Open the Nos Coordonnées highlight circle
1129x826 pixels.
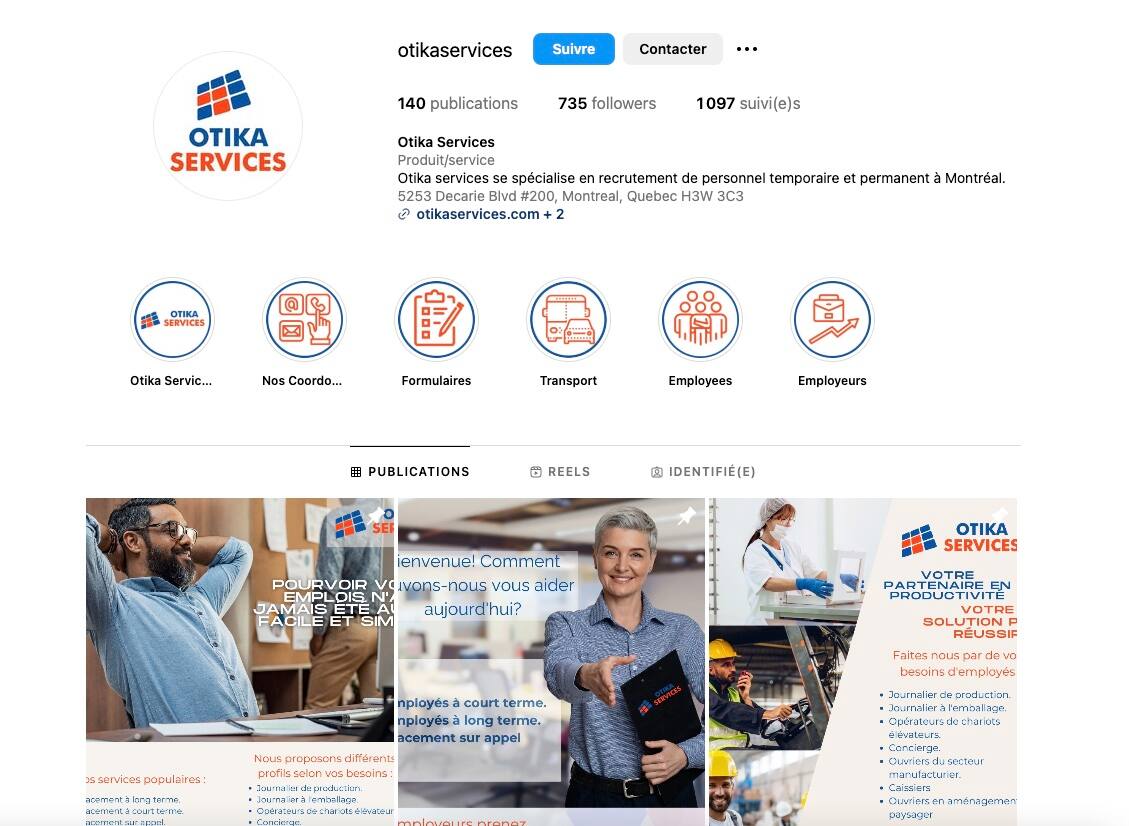click(304, 319)
